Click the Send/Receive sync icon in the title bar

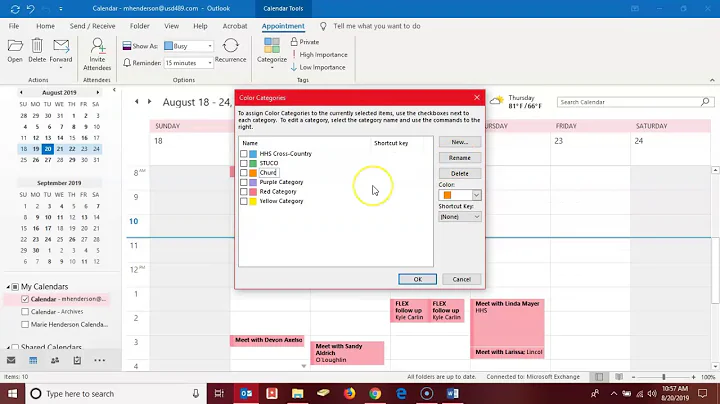pos(15,9)
